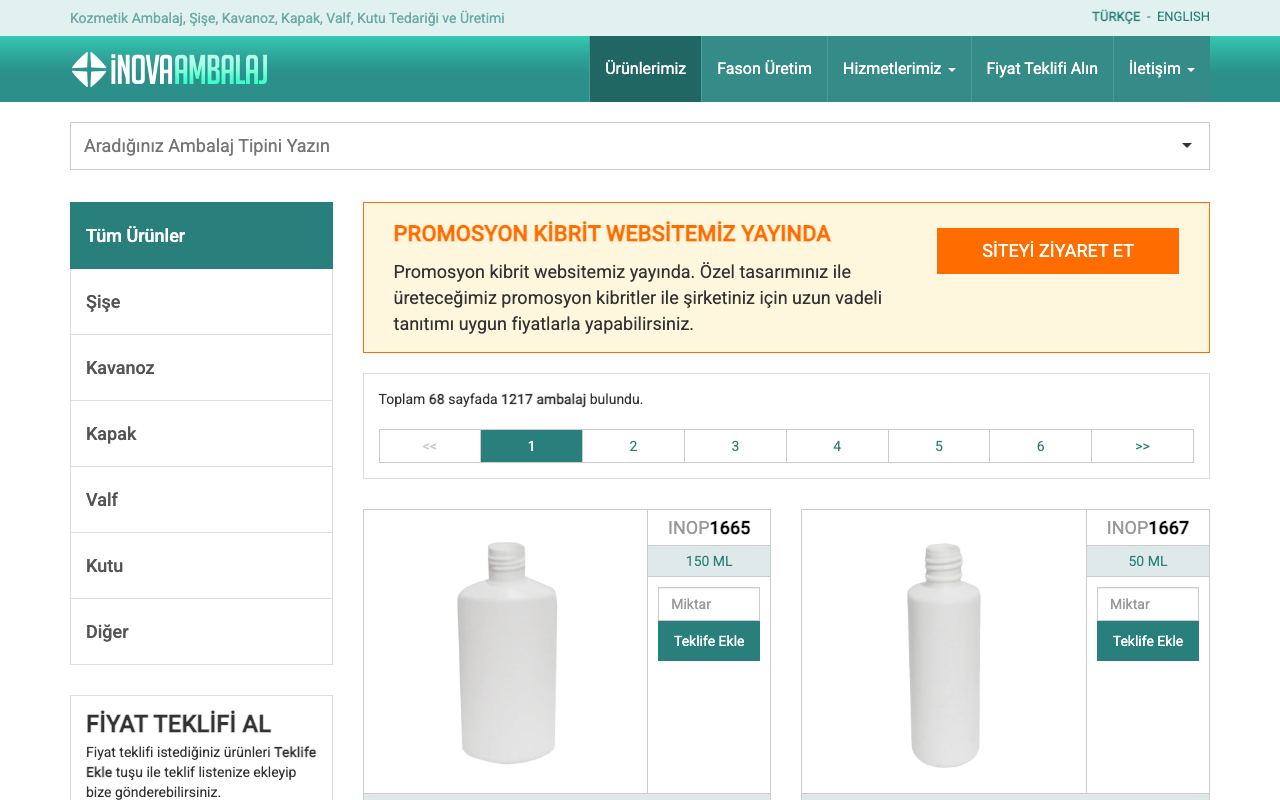This screenshot has height=800, width=1280.
Task: Click the Miktar field for INOP1665
Action: point(709,604)
